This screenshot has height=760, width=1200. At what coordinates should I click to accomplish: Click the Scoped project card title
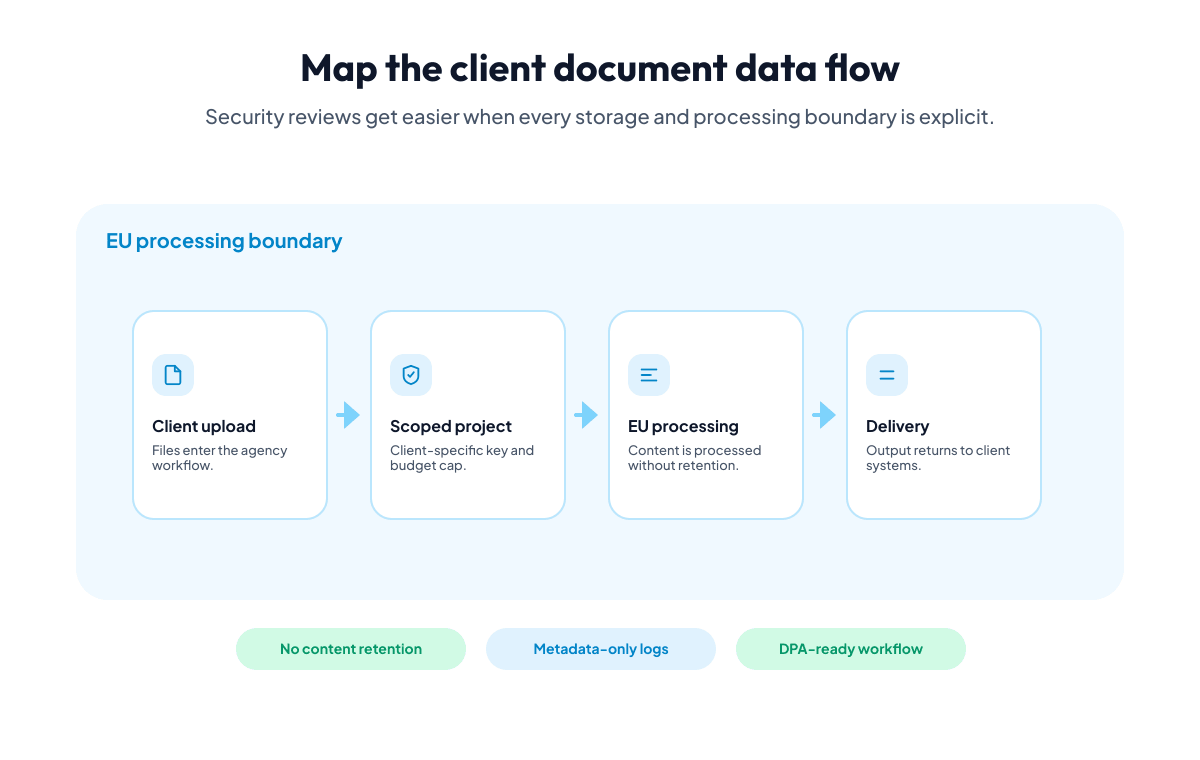click(x=451, y=426)
